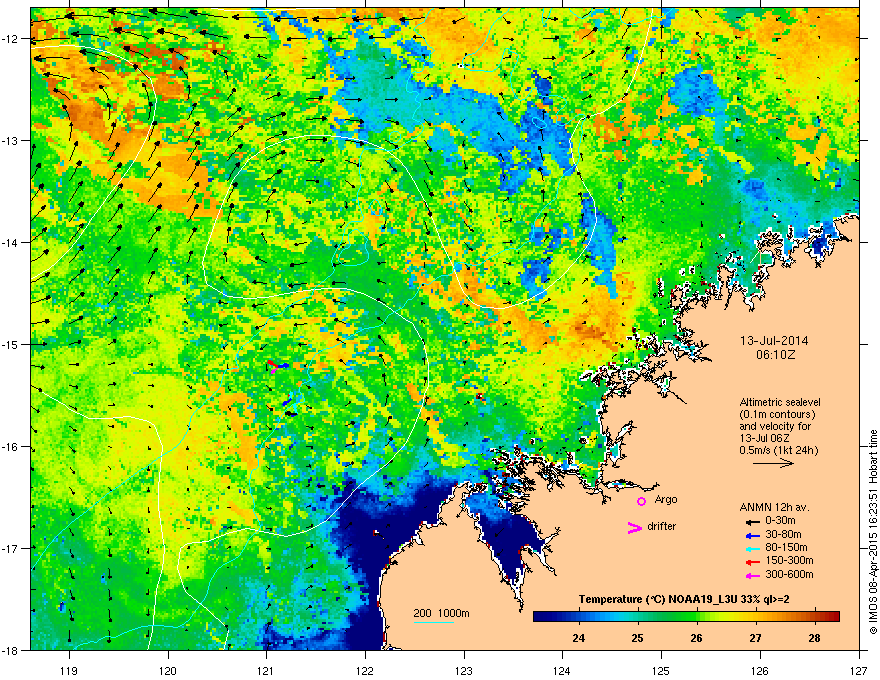Screen dimensions: 880x680
Task: Click the longitude axis label 126
Action: 760,670
